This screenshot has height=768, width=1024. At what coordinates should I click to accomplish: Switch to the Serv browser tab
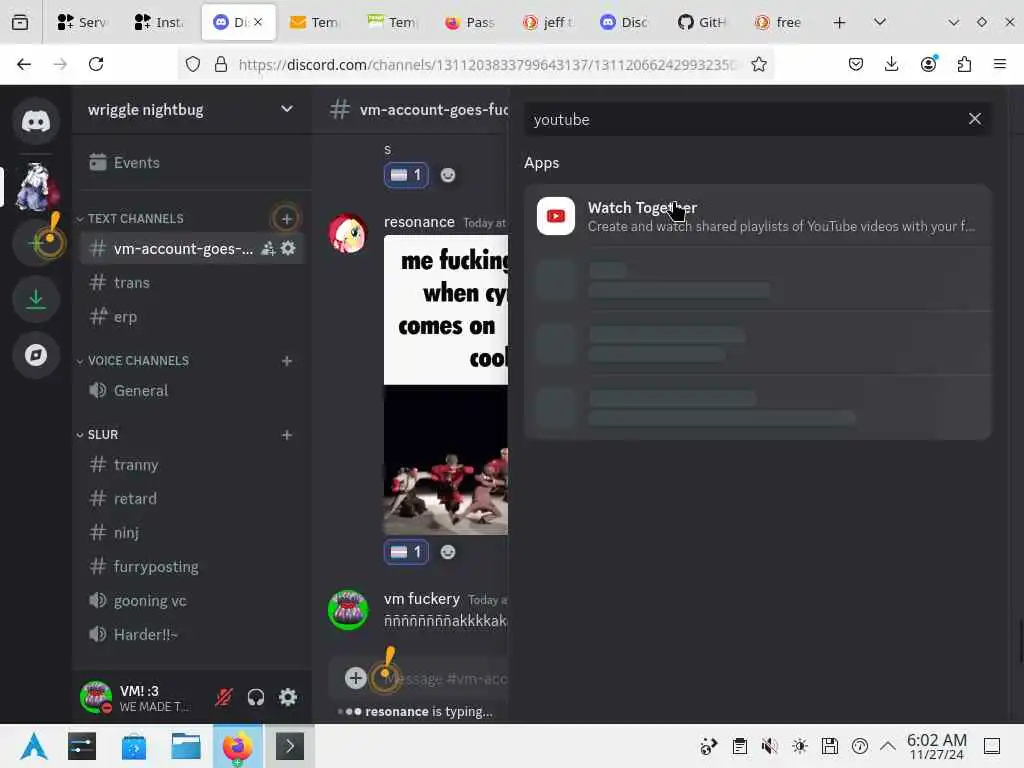(x=82, y=22)
